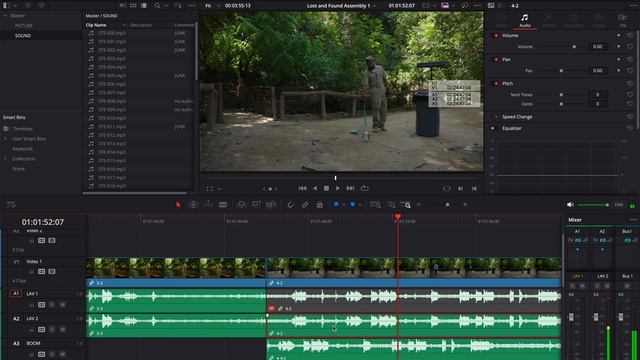This screenshot has width=640, height=360.
Task: Open Timeline View Options icon
Action: tap(11, 204)
